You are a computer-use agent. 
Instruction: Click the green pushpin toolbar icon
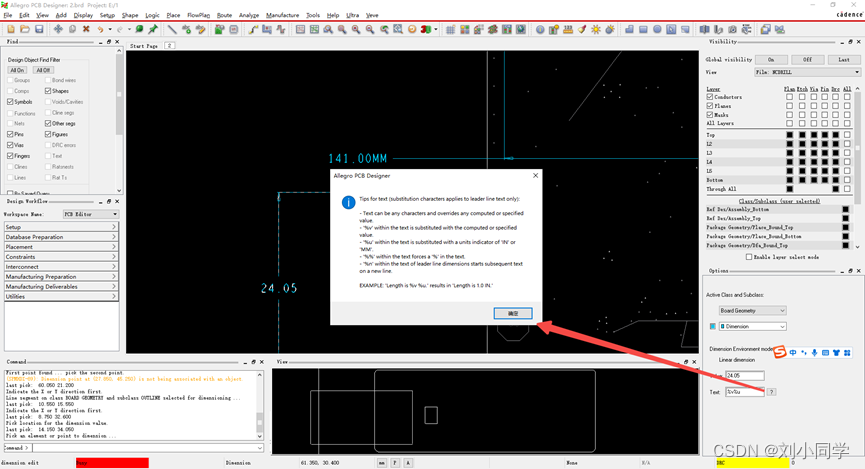(x=153, y=29)
